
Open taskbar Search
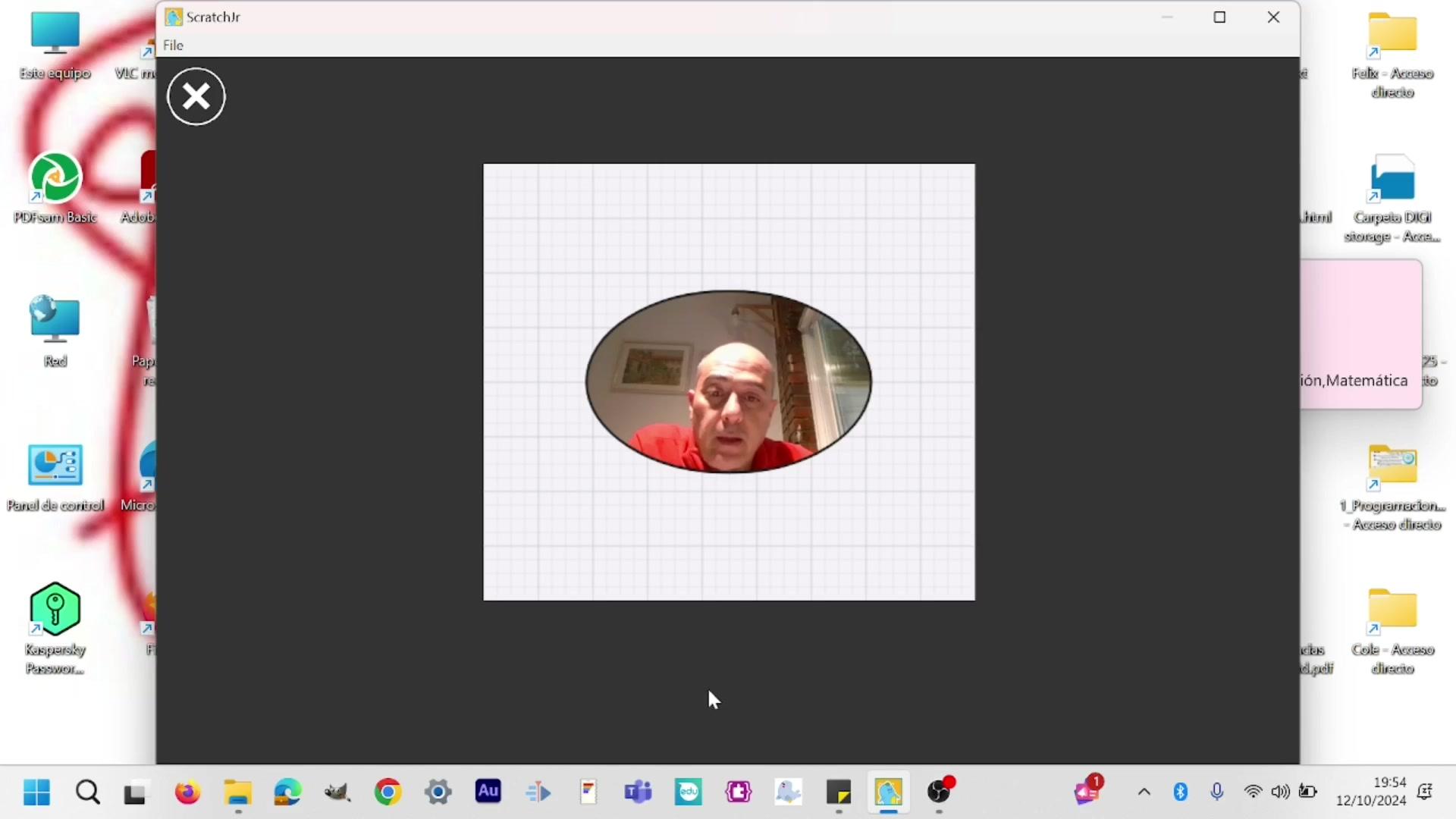tap(87, 792)
